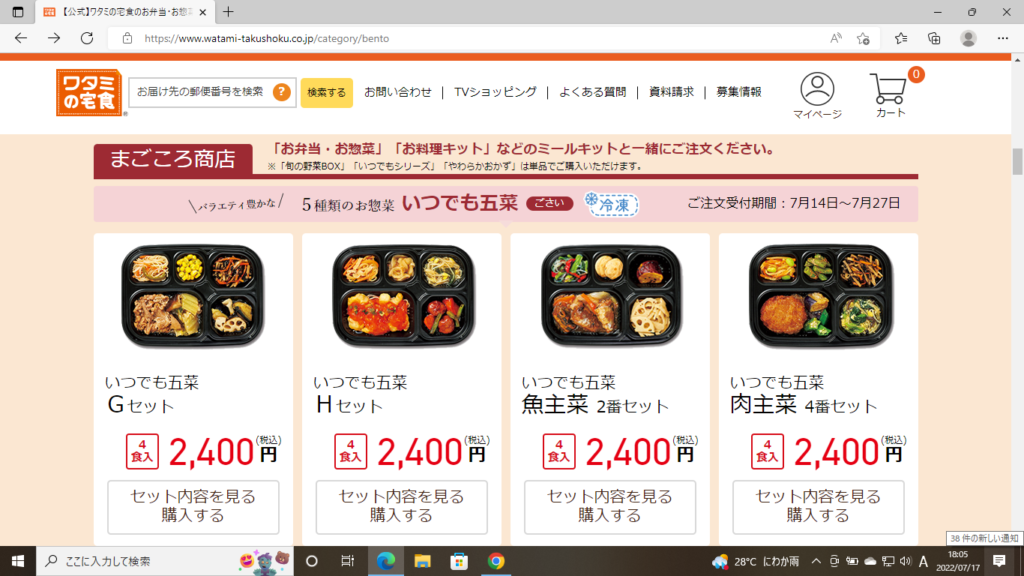The width and height of the screenshot is (1024, 576).
Task: Open browser Collections icon
Action: [x=934, y=39]
